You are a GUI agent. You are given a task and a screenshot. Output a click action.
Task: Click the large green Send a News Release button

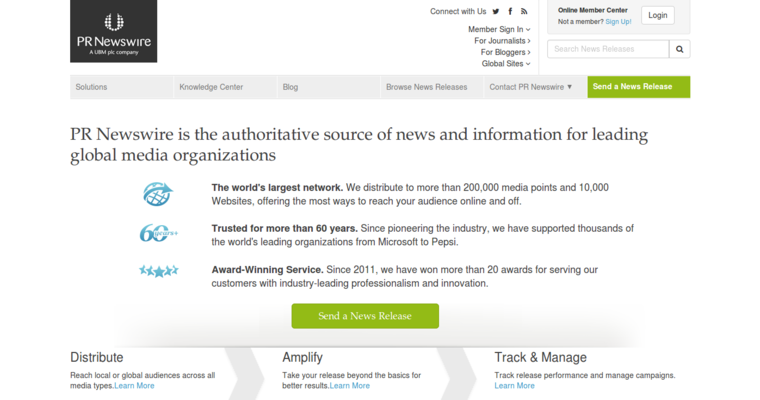tap(365, 316)
